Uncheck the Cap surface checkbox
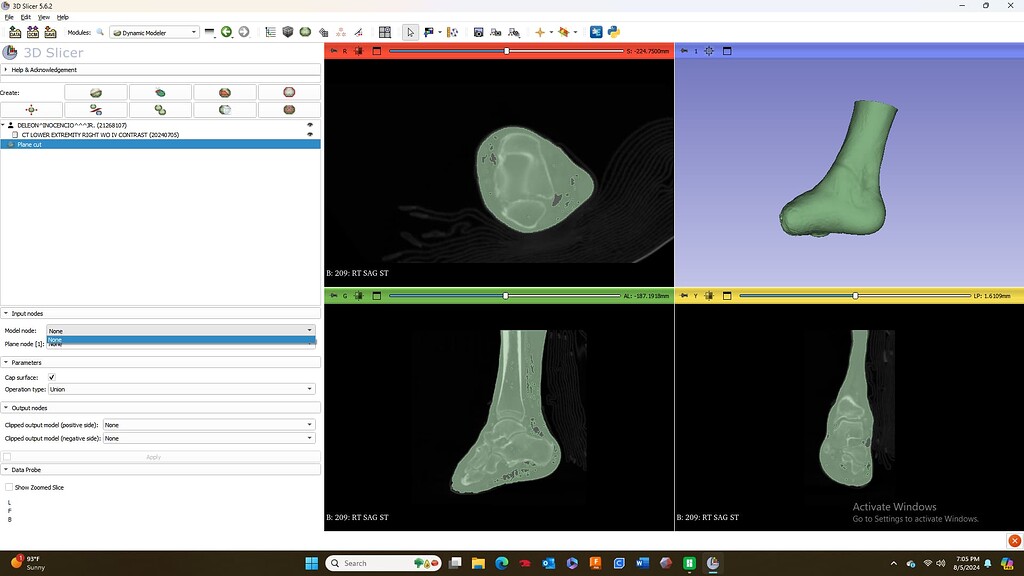1024x576 pixels. click(x=51, y=377)
